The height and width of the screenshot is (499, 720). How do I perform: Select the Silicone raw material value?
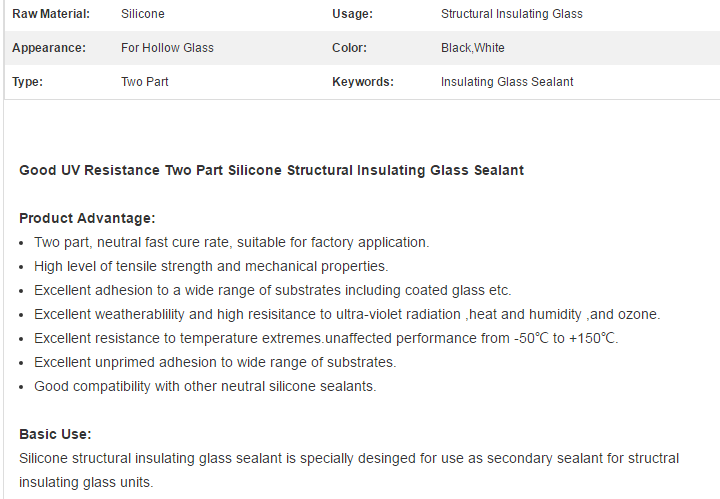143,14
